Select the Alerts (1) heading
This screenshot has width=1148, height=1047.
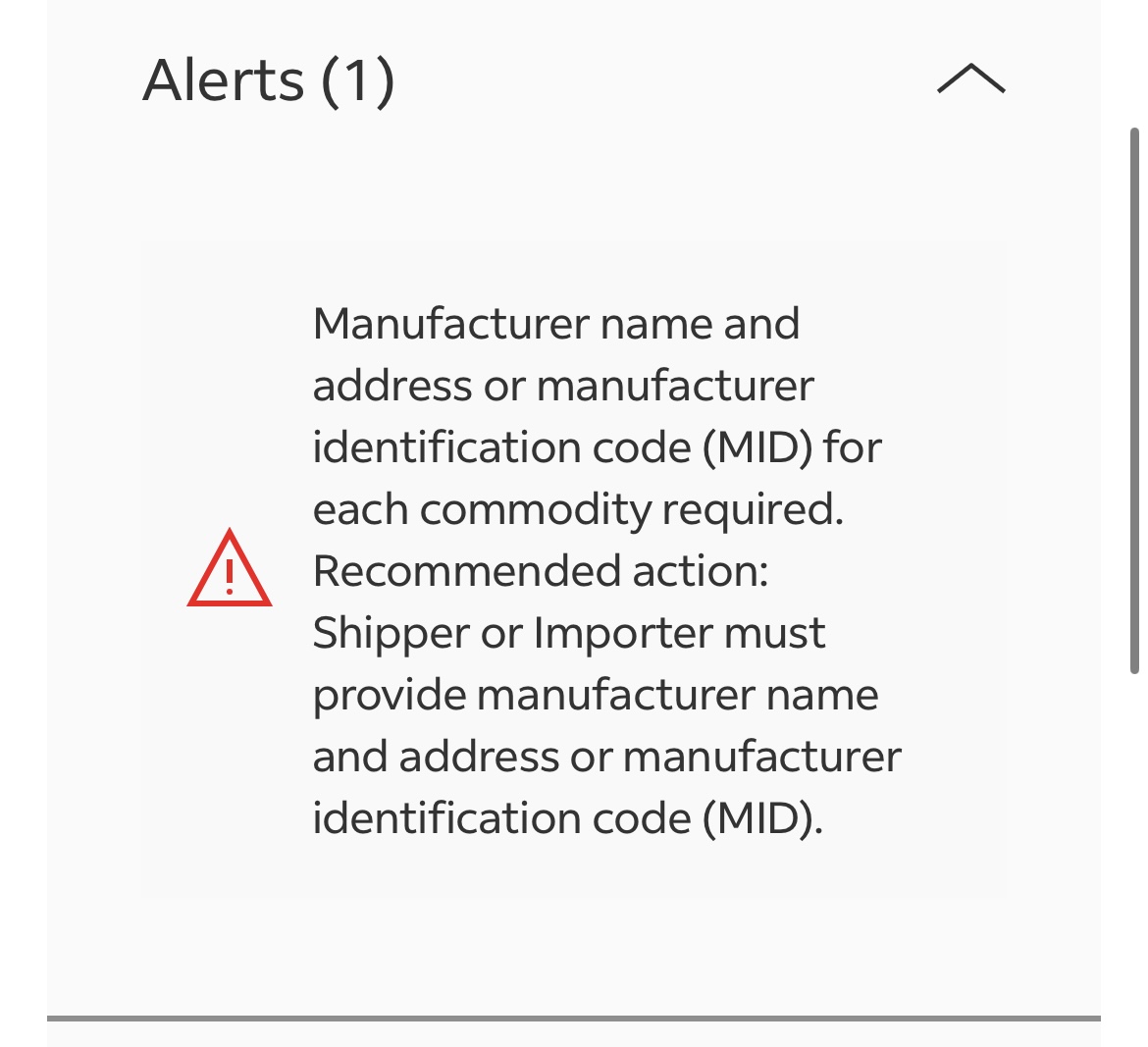(269, 80)
